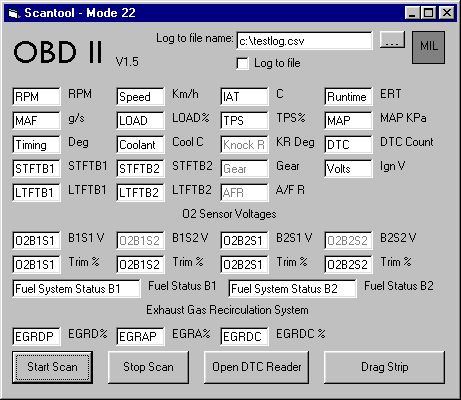Stop scanning with Stop Scan button
The width and height of the screenshot is (461, 400).
[x=148, y=367]
